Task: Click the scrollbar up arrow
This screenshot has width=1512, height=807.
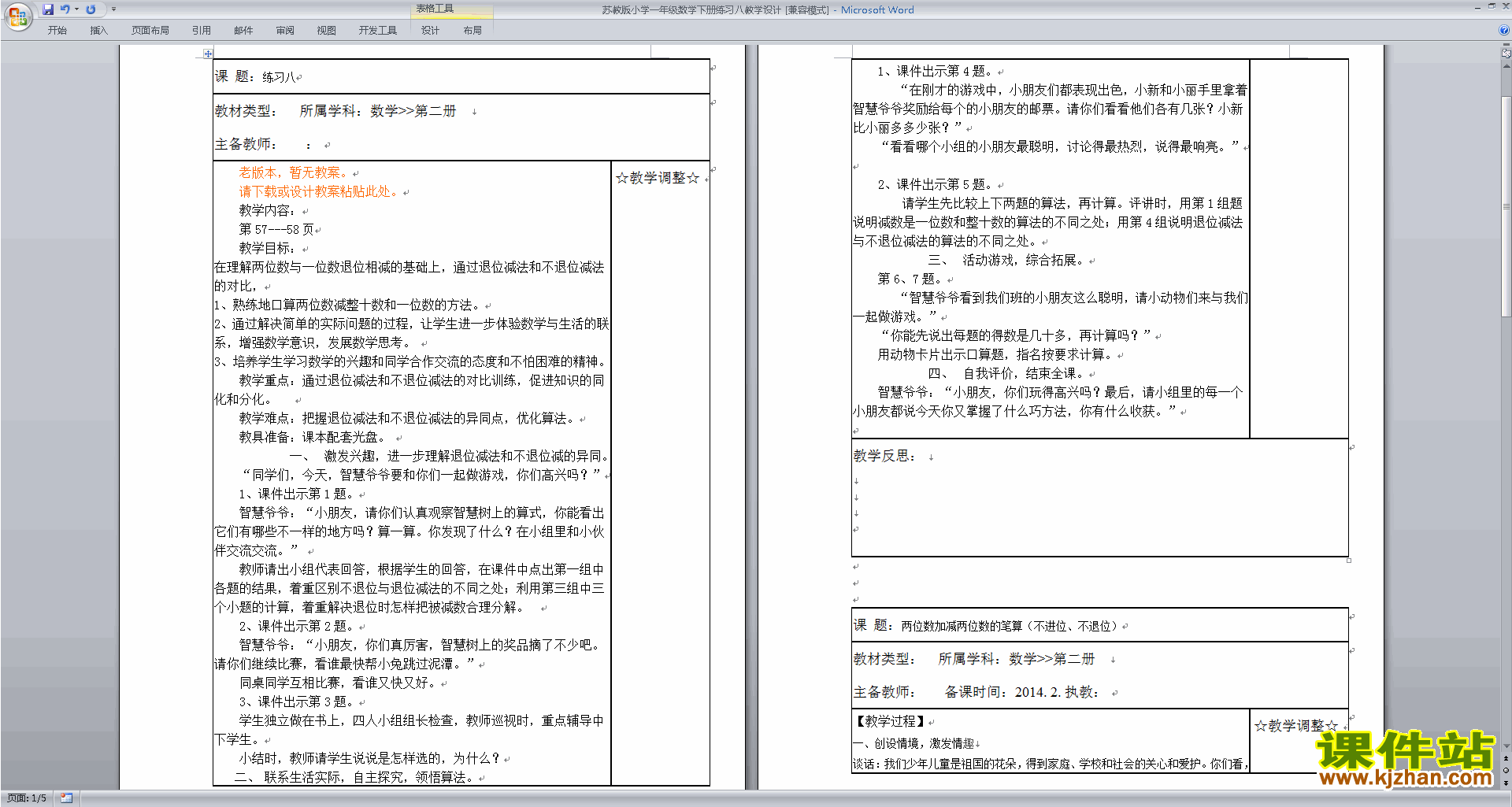Action: [x=1506, y=65]
